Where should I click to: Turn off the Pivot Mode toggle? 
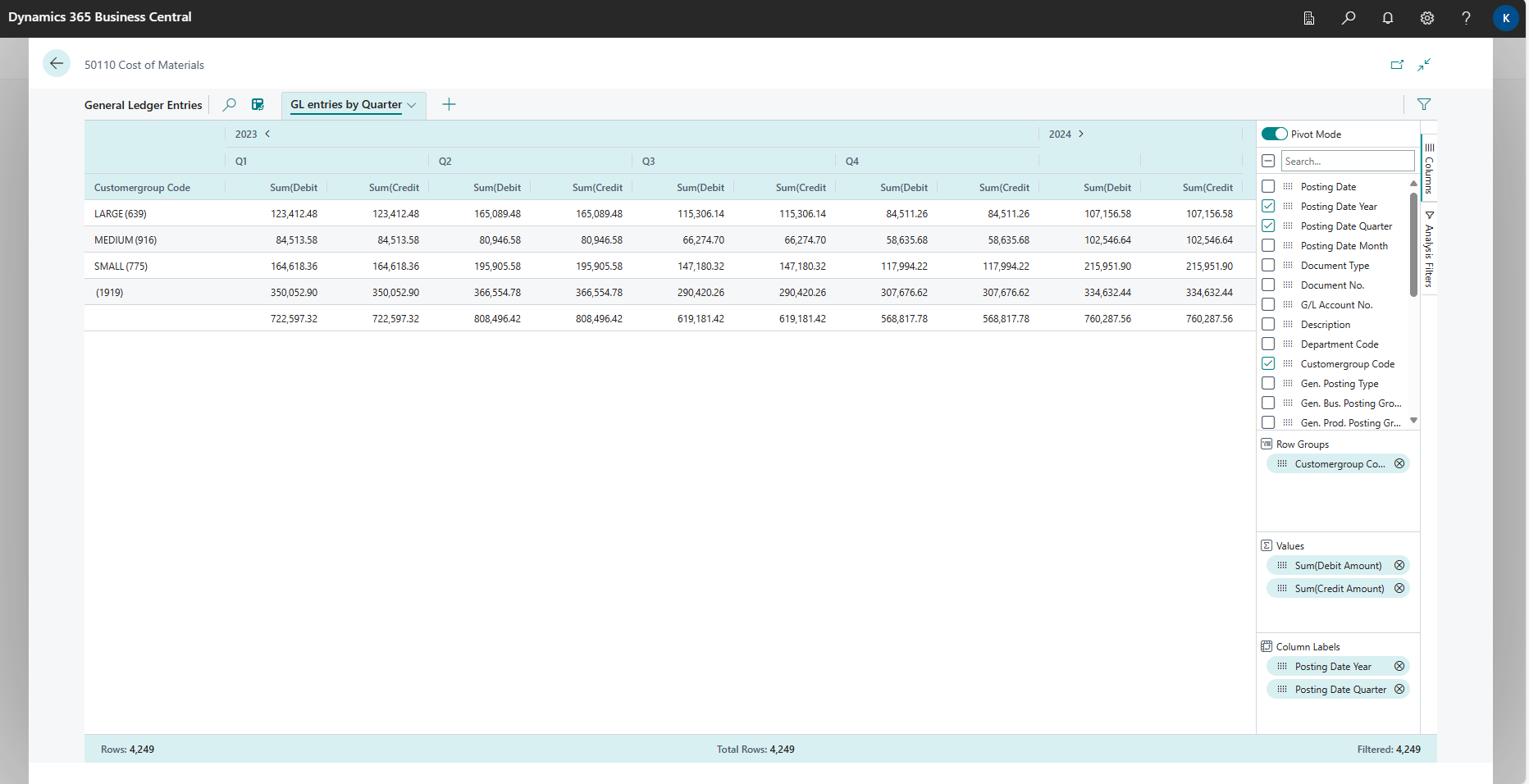click(x=1274, y=134)
